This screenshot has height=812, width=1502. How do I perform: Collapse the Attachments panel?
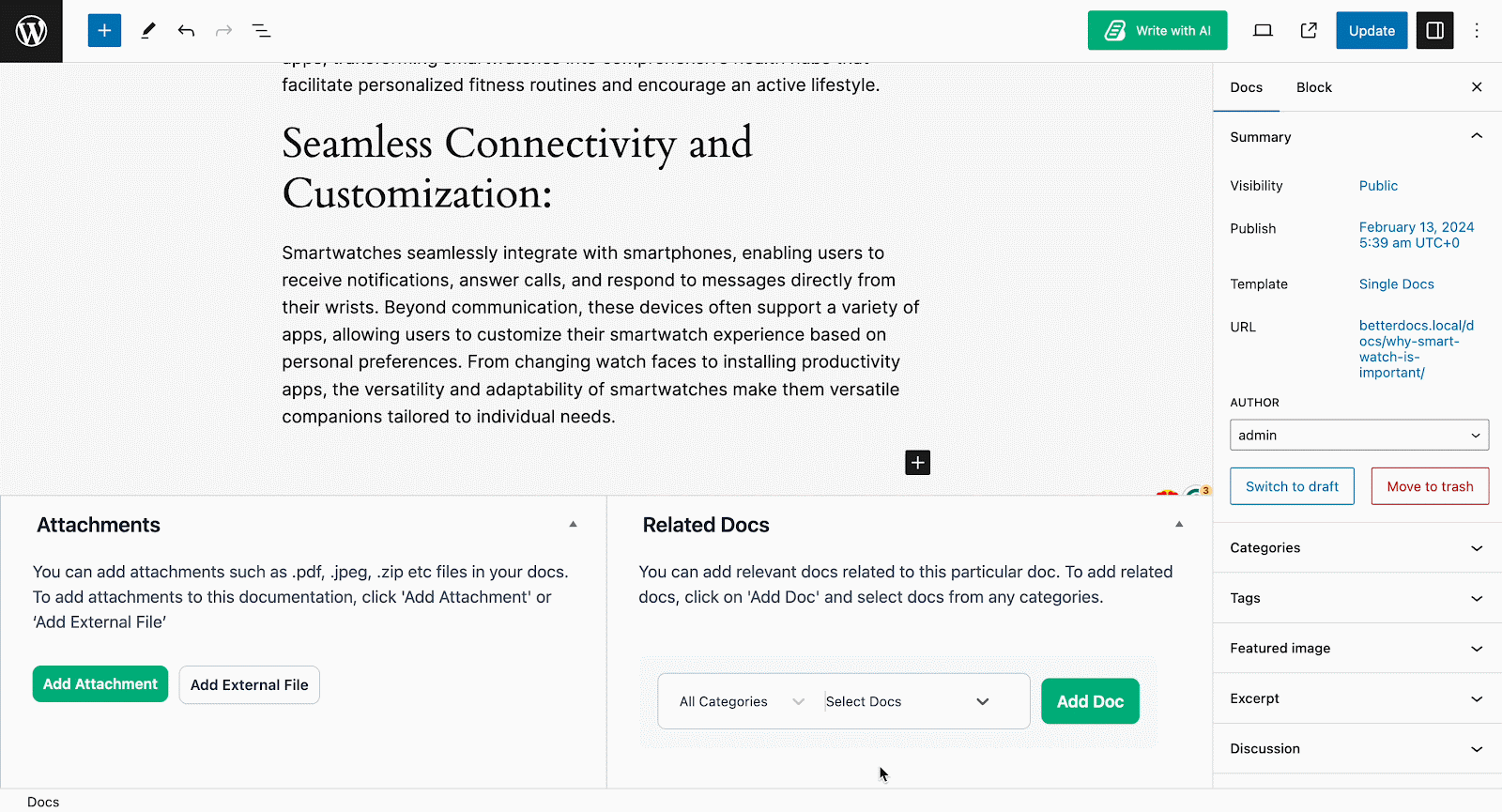(x=573, y=524)
